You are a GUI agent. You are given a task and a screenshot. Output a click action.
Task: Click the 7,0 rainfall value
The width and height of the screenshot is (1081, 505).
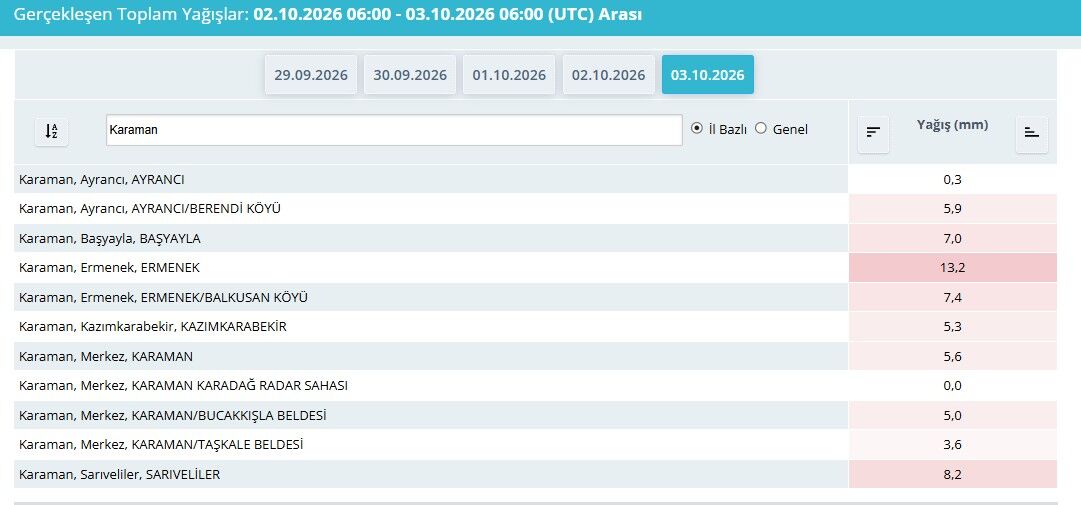(952, 238)
